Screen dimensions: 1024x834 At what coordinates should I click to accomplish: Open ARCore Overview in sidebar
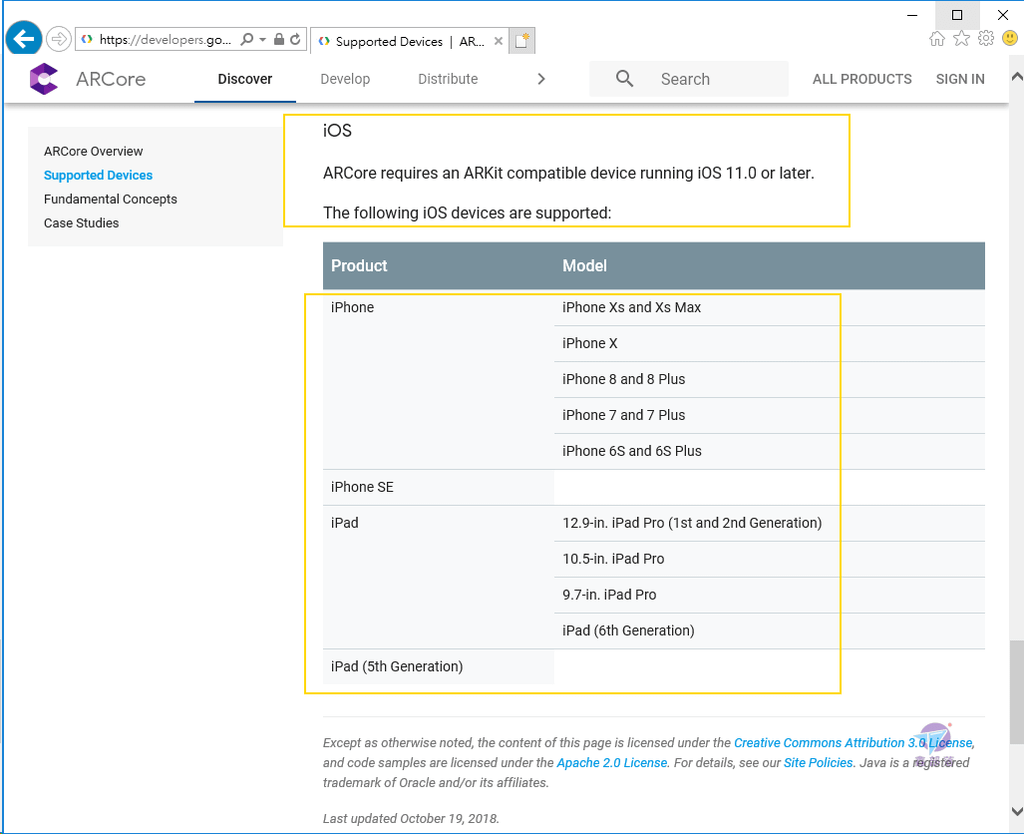tap(93, 152)
